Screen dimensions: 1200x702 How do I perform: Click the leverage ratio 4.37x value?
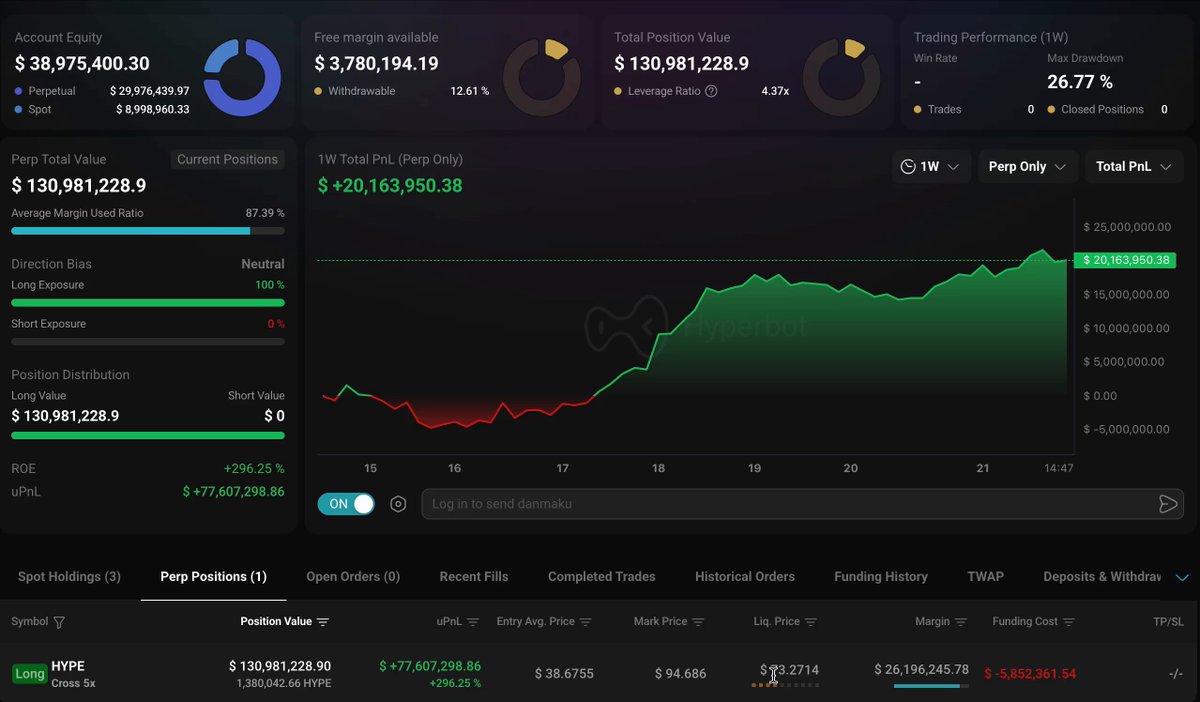(773, 91)
